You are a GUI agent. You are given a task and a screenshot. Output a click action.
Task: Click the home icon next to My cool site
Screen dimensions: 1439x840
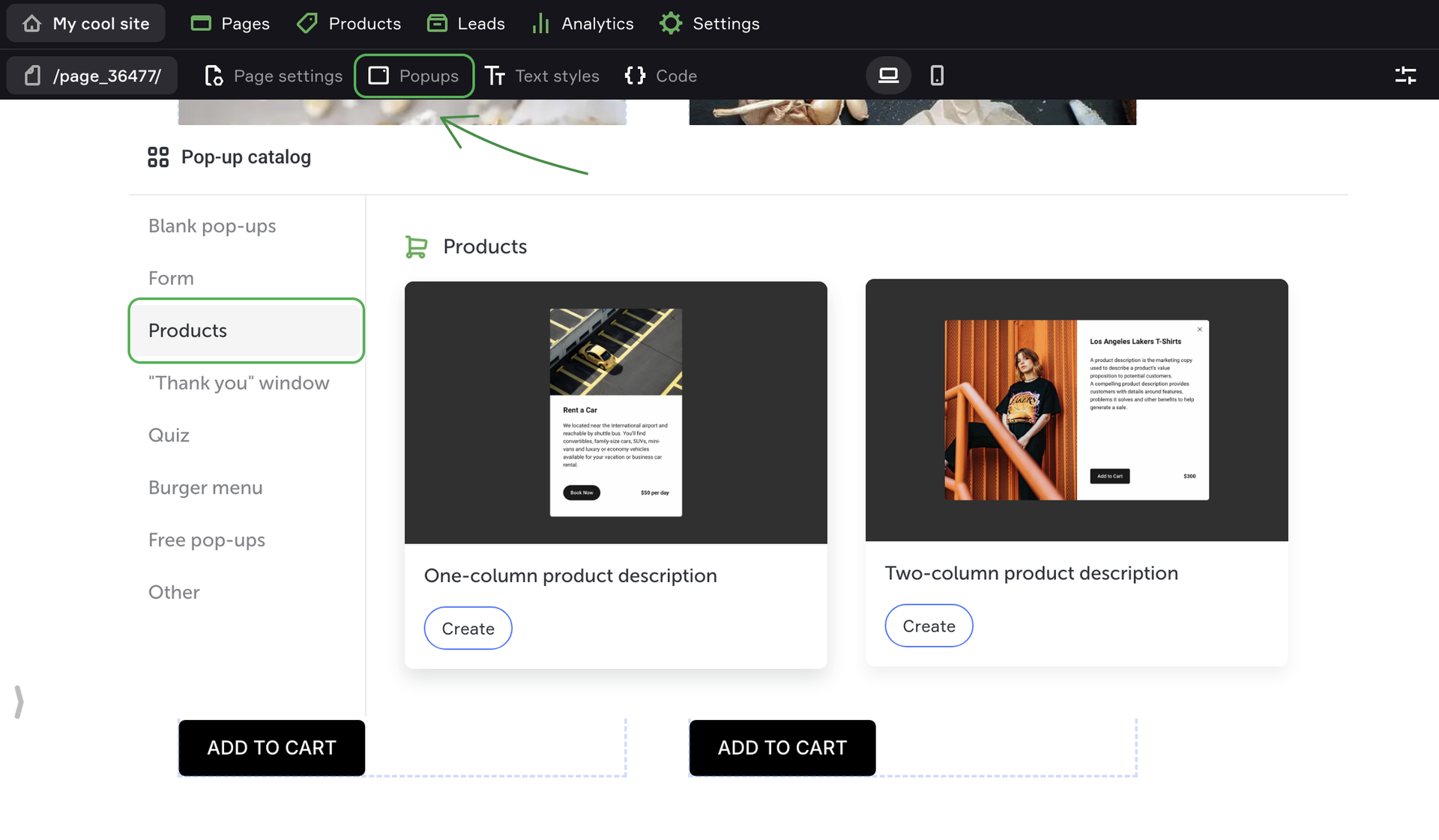click(31, 23)
